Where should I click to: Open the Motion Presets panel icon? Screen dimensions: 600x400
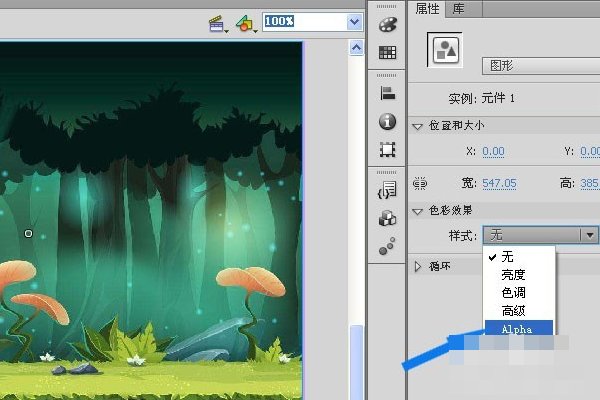point(387,246)
